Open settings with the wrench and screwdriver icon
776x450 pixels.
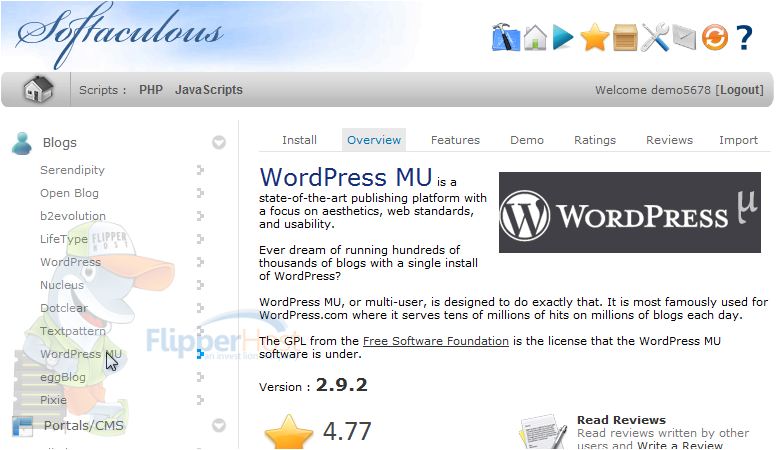(x=655, y=37)
